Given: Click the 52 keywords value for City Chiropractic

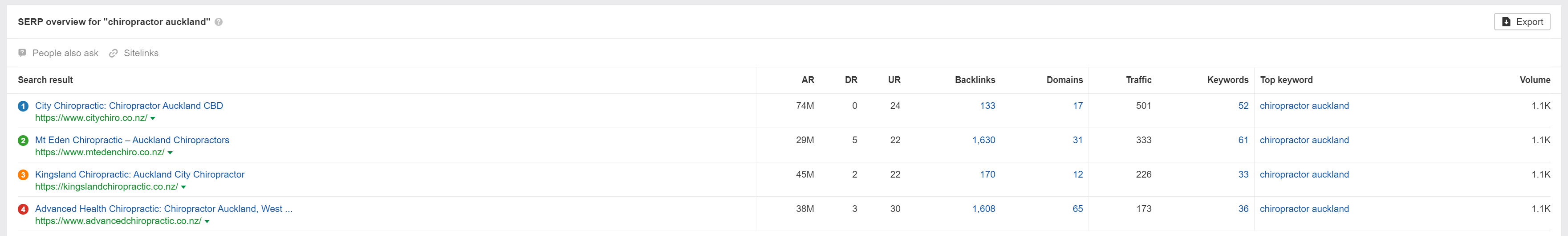Looking at the screenshot, I should click(x=1243, y=105).
